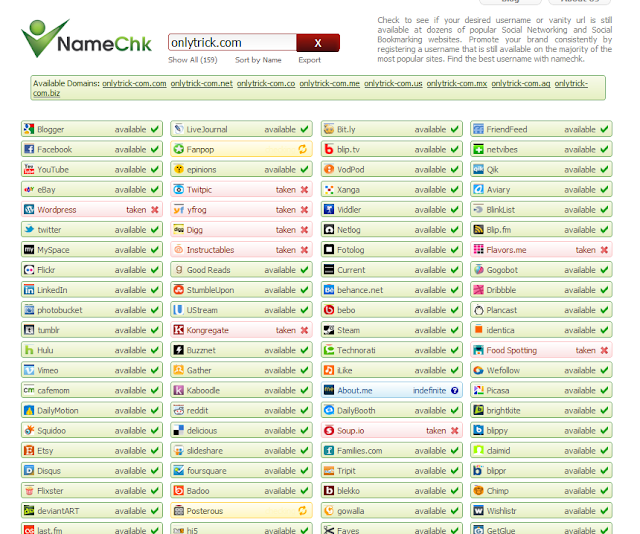This screenshot has width=640, height=534.
Task: Click the Wordpress icon
Action: click(x=29, y=209)
